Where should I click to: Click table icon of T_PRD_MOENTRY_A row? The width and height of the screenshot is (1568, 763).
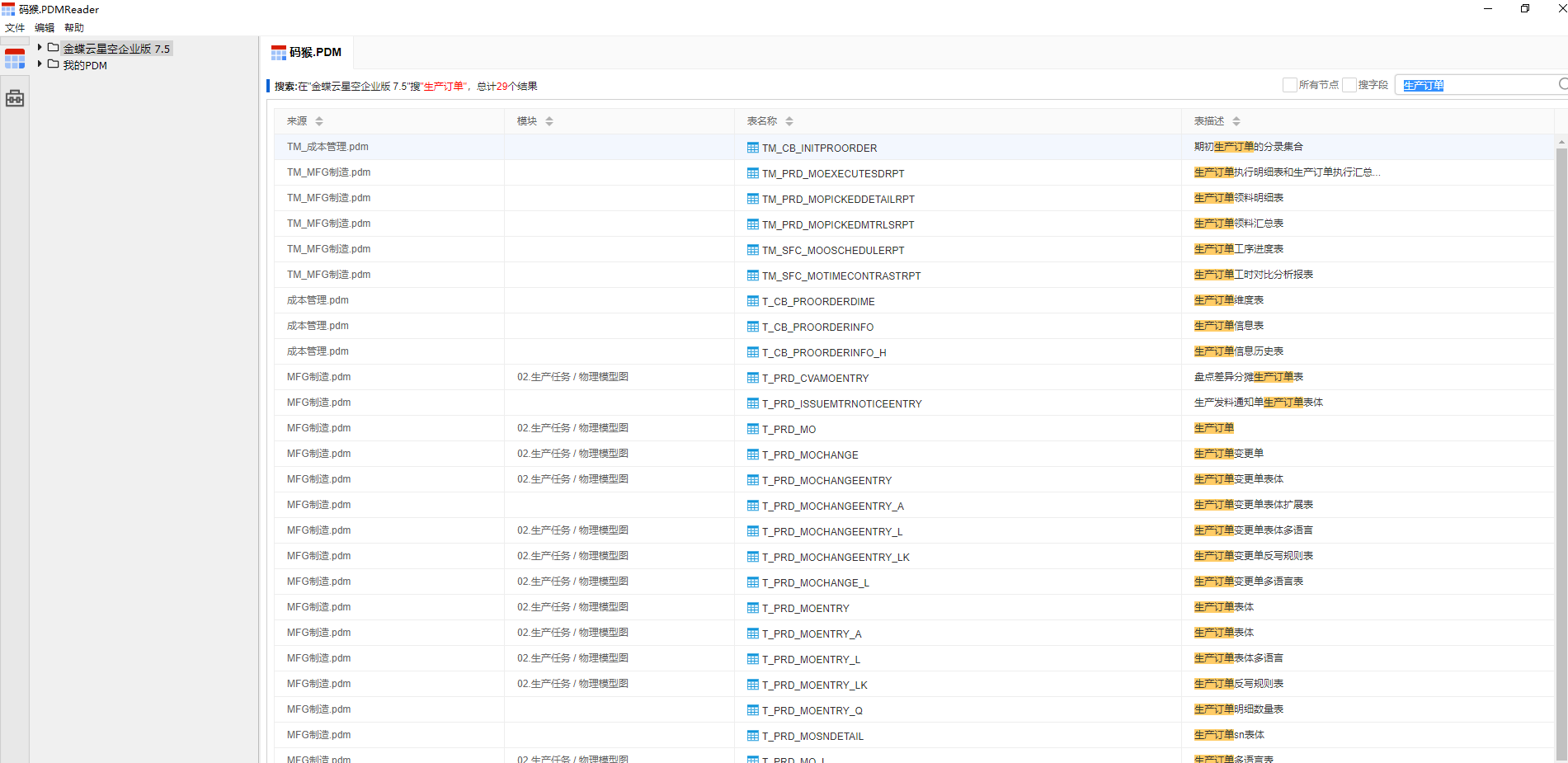tap(753, 633)
